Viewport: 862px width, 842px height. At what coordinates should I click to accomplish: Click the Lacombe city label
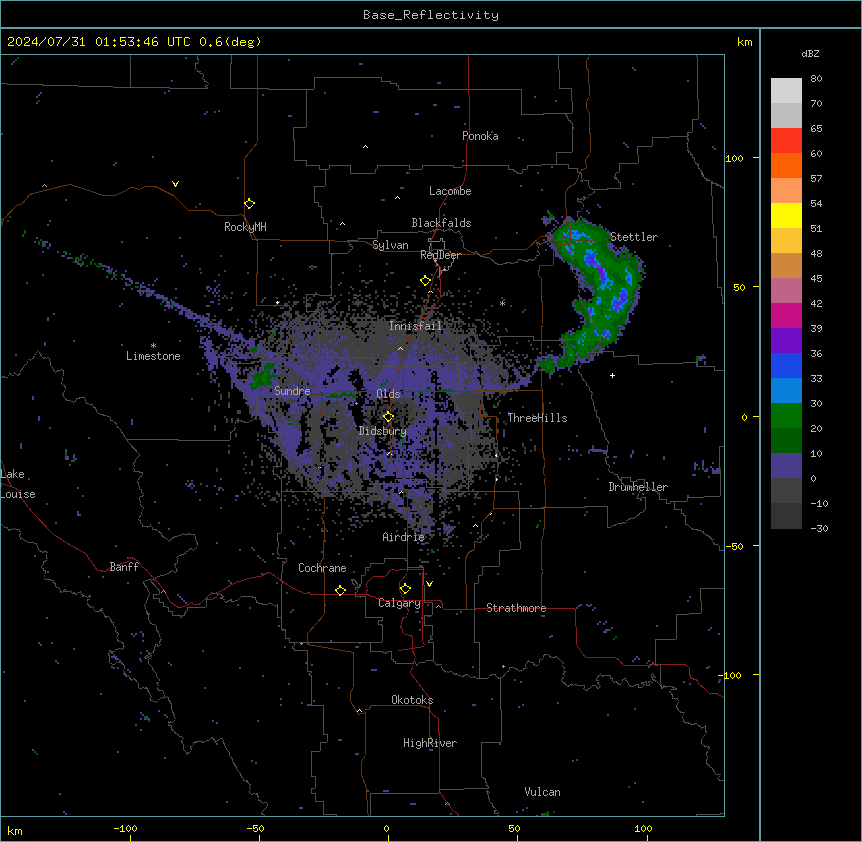[450, 191]
